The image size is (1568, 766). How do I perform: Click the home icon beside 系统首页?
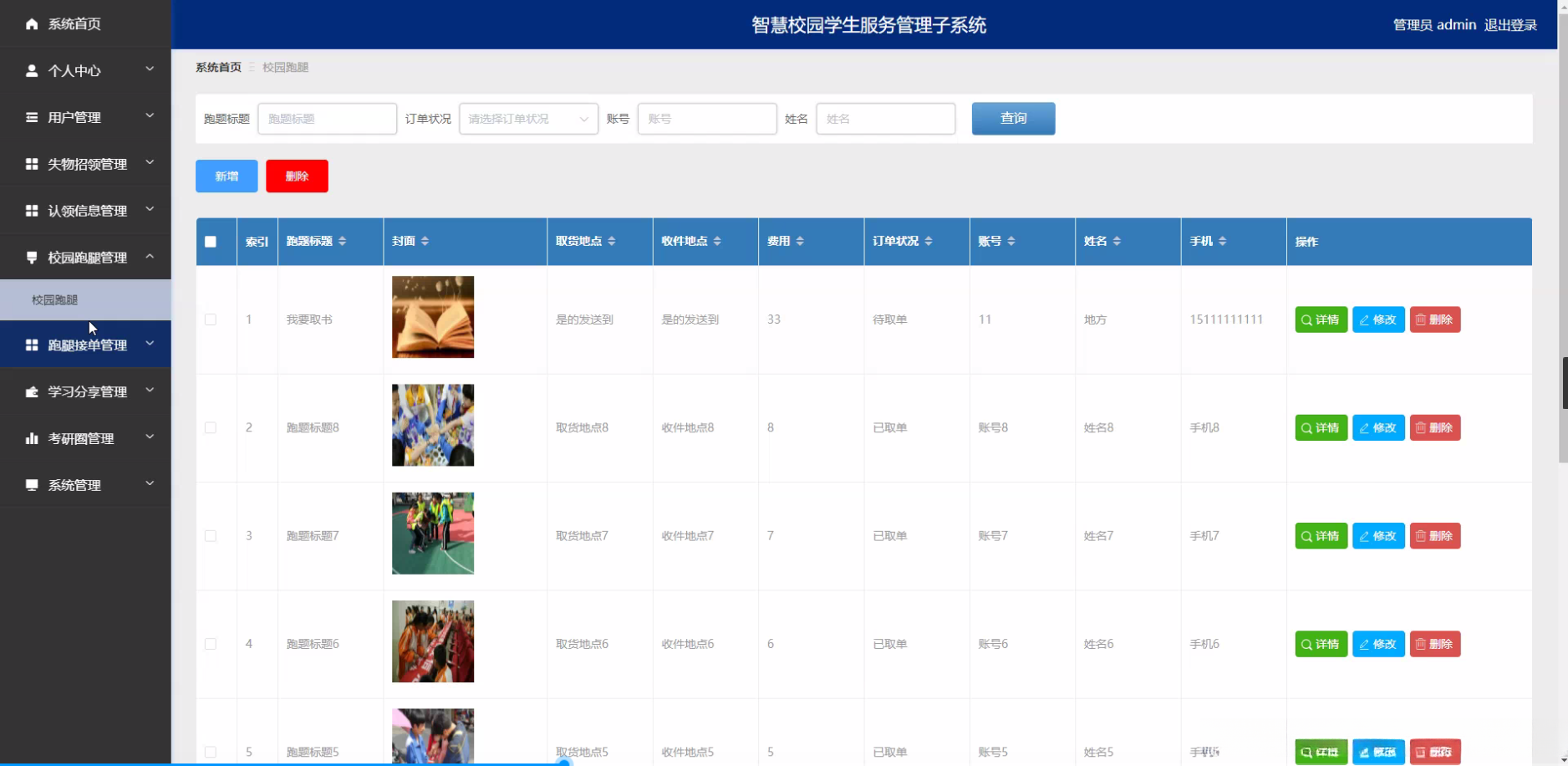[32, 24]
